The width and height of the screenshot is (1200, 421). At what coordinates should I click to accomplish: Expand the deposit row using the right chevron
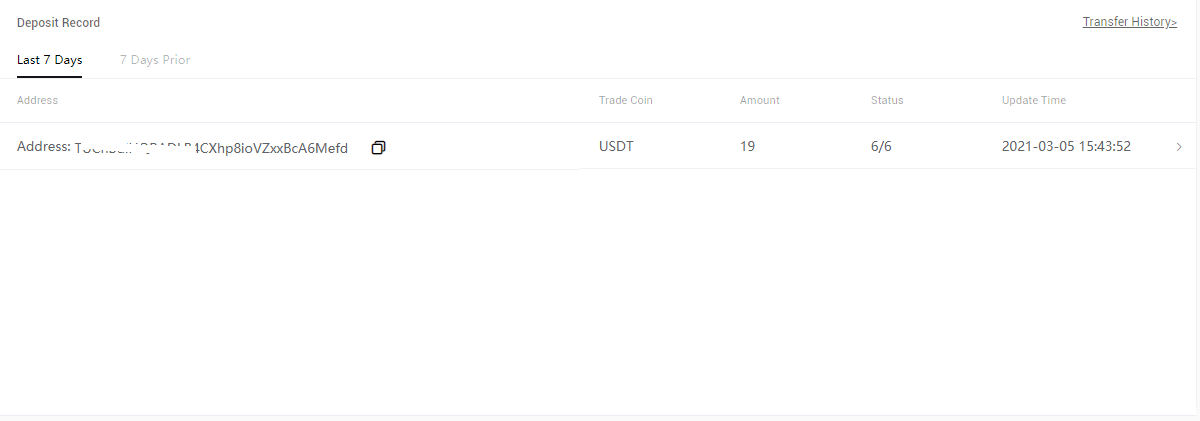pyautogui.click(x=1179, y=147)
